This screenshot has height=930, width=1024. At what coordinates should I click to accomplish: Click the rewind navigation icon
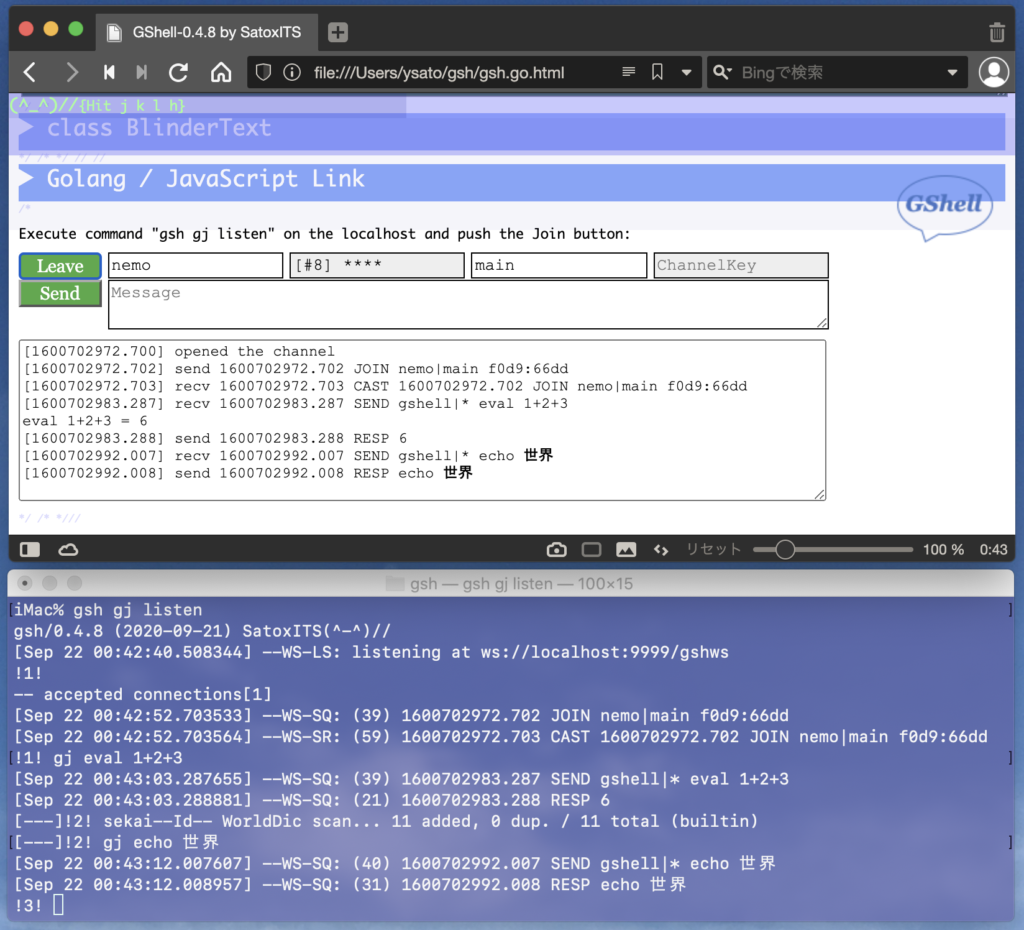coord(108,72)
